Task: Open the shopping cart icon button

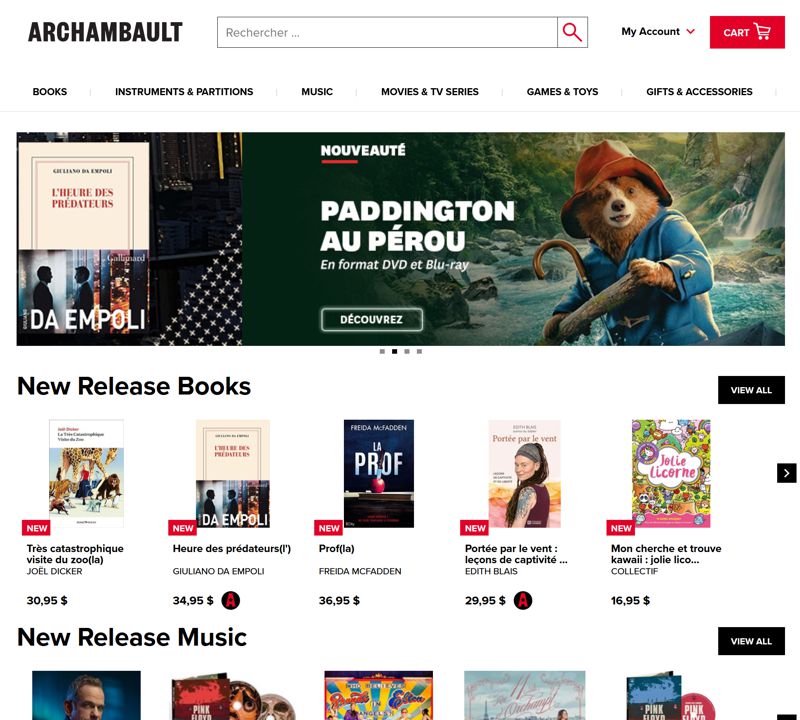Action: pos(747,32)
